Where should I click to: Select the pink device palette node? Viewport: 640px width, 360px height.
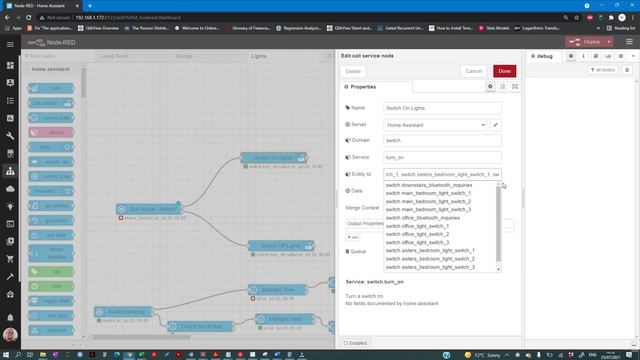(x=51, y=133)
